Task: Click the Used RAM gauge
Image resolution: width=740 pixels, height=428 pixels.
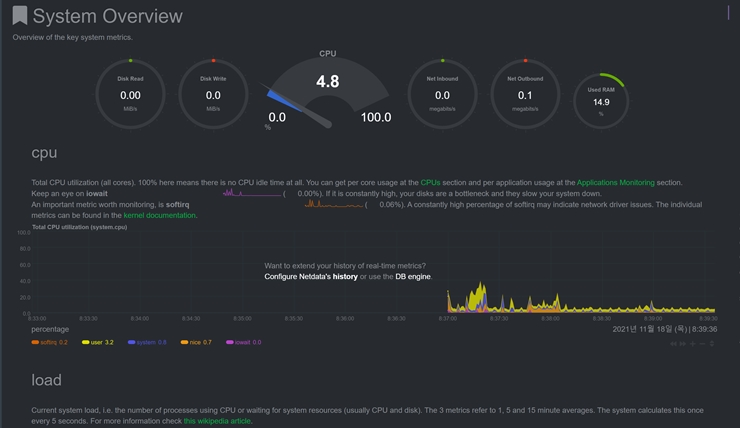Action: (x=601, y=101)
